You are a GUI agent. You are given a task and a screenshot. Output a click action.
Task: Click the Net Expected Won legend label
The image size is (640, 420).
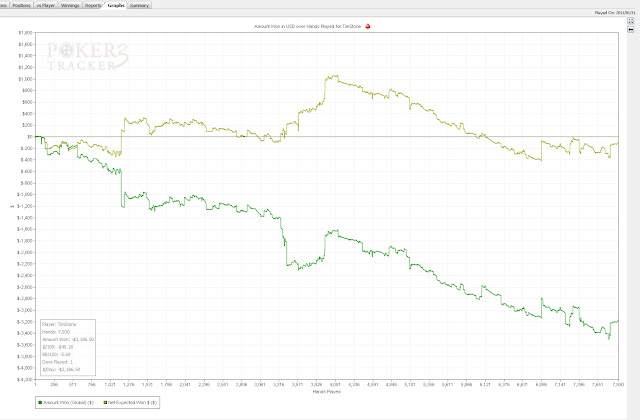[133, 402]
